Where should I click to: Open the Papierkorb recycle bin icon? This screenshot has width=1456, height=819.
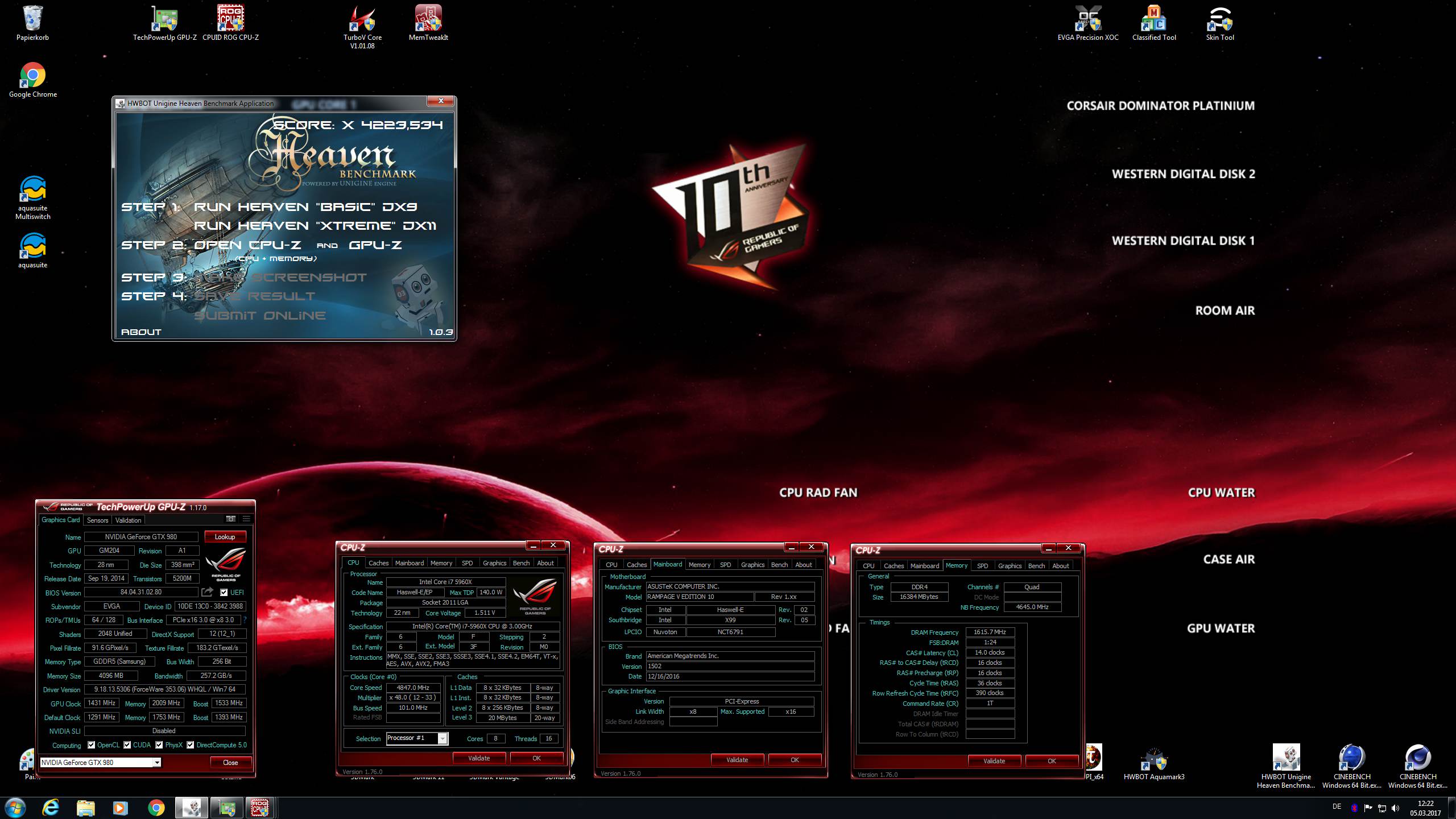point(32,23)
